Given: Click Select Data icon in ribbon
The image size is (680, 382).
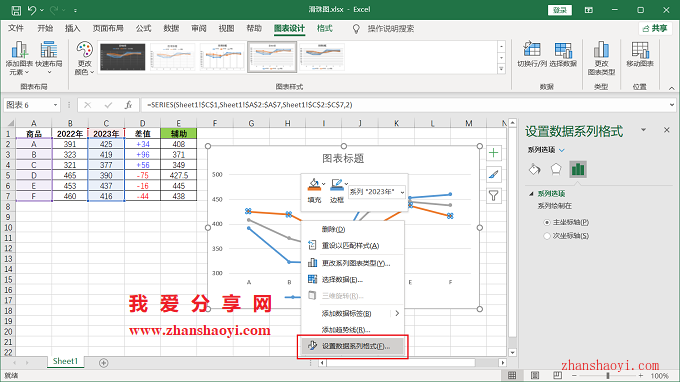Looking at the screenshot, I should coord(563,55).
